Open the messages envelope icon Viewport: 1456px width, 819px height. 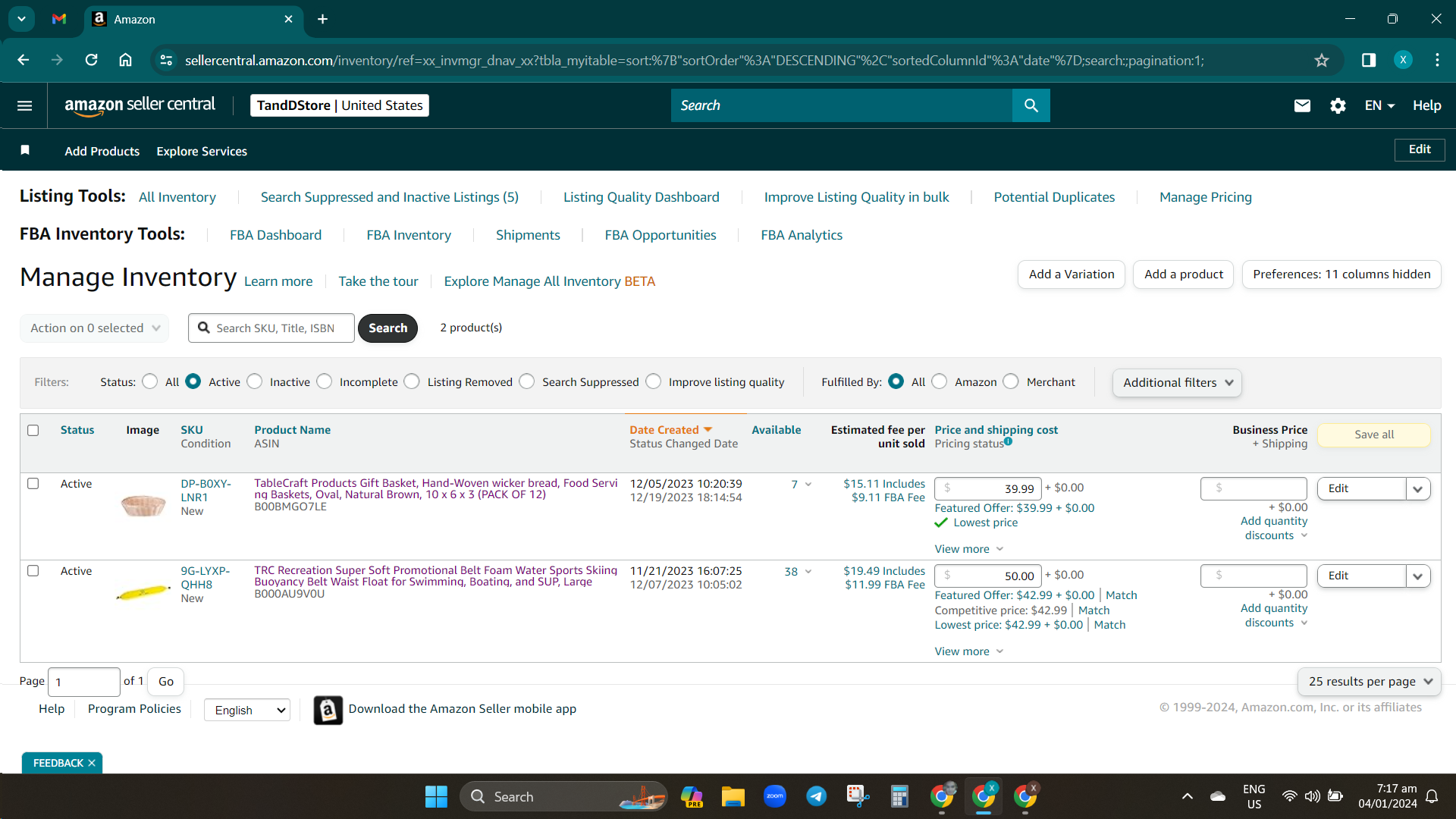[1302, 105]
